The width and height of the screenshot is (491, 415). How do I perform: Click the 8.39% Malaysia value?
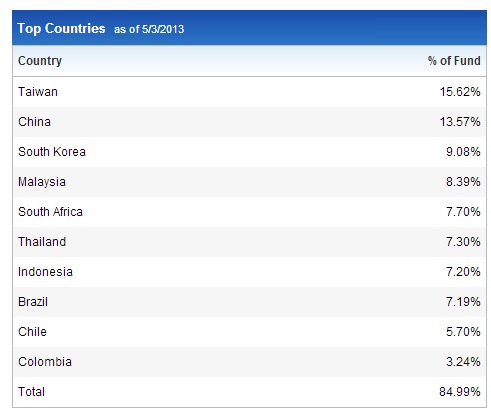coord(463,182)
